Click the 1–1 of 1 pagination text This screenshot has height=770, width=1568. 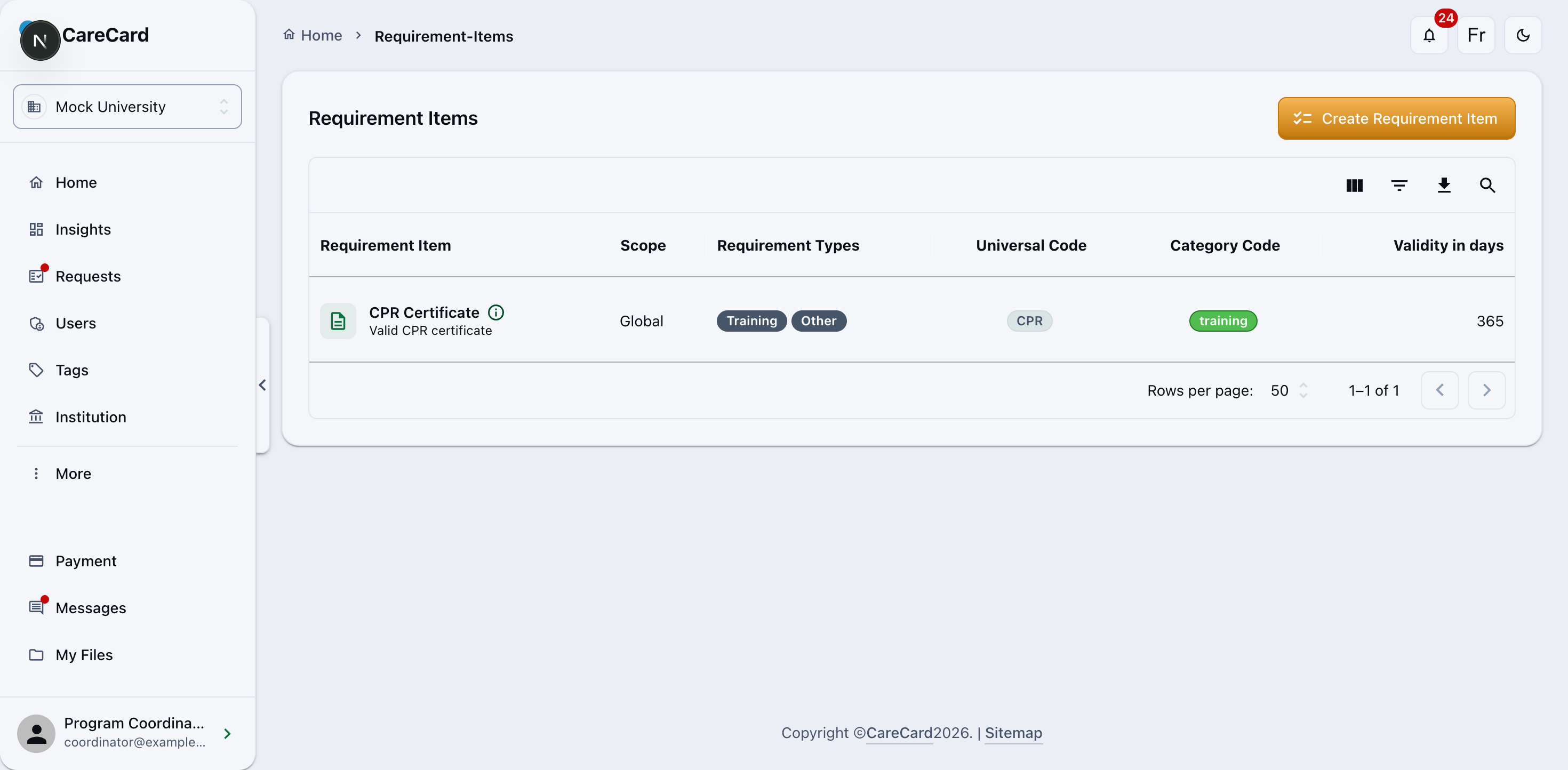(1373, 390)
